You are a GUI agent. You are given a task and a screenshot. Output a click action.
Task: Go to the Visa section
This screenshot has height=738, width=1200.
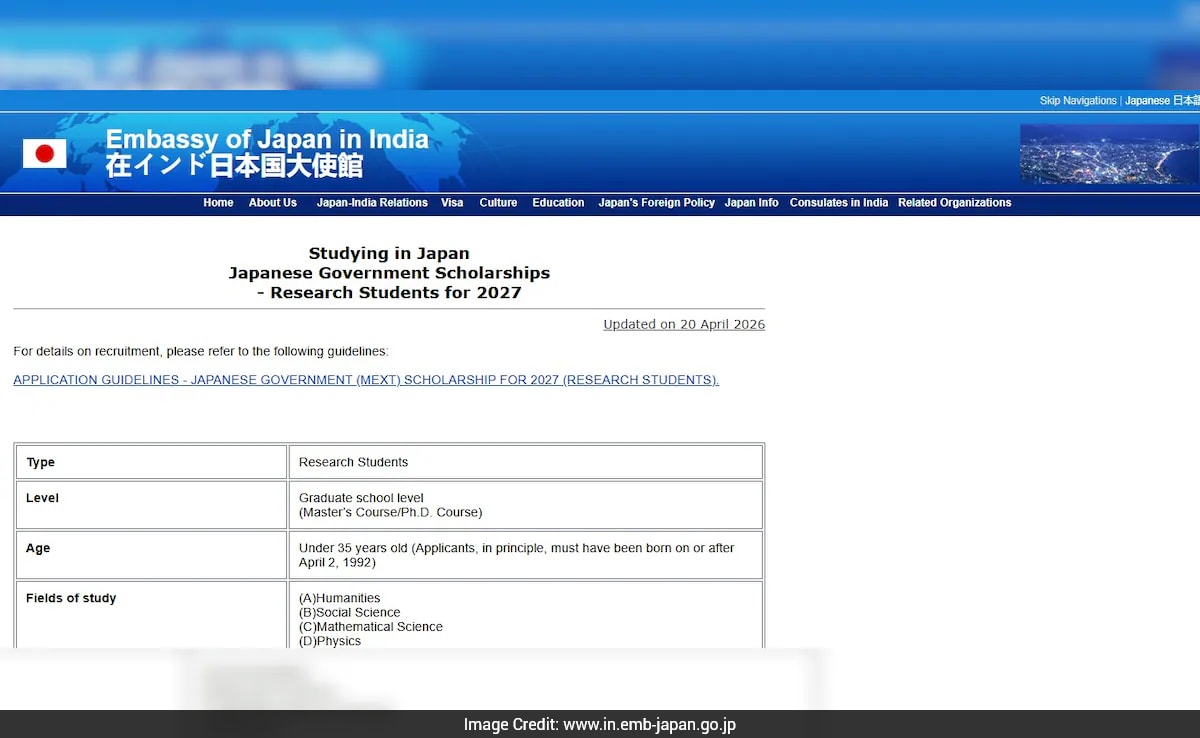pyautogui.click(x=452, y=203)
